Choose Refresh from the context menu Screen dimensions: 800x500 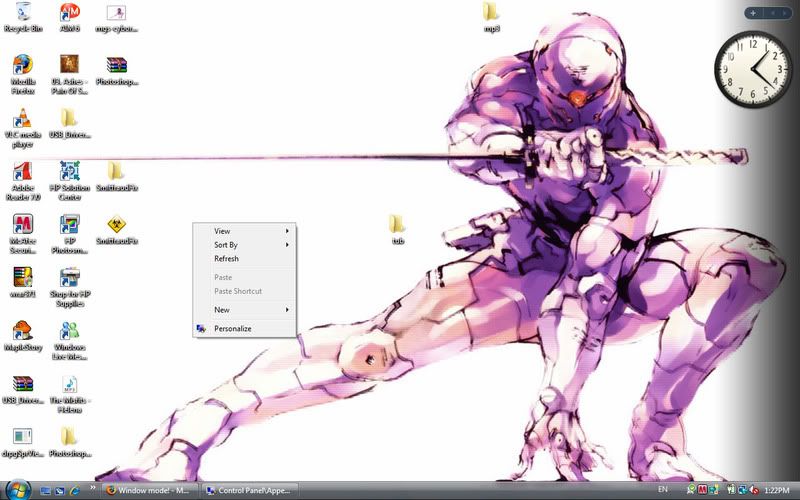(x=226, y=259)
